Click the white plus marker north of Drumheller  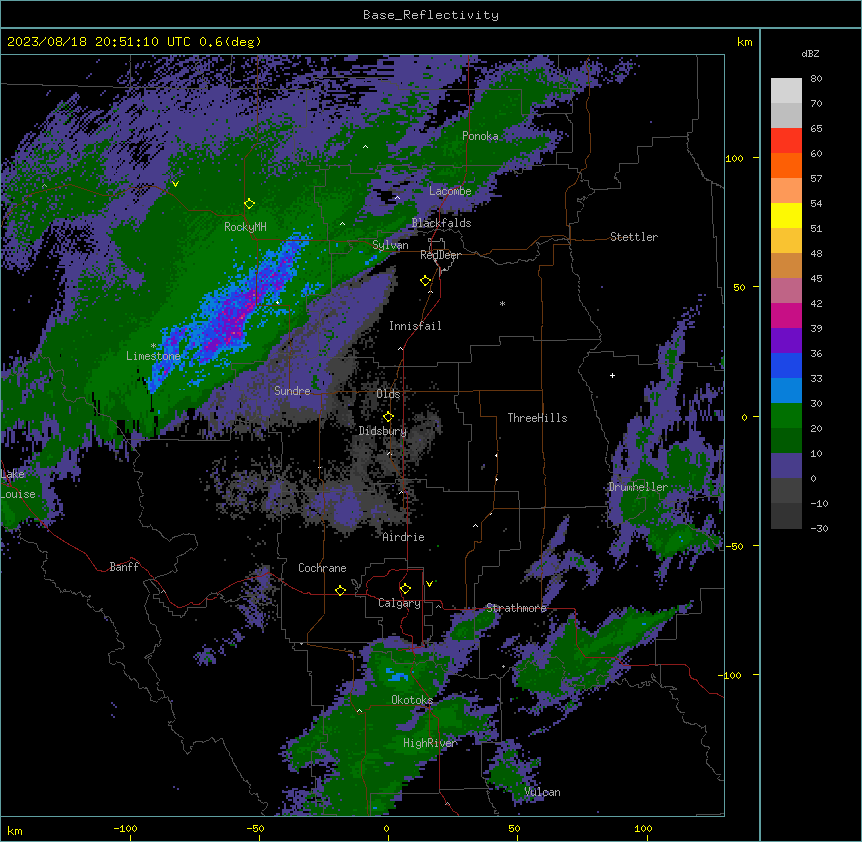(612, 375)
